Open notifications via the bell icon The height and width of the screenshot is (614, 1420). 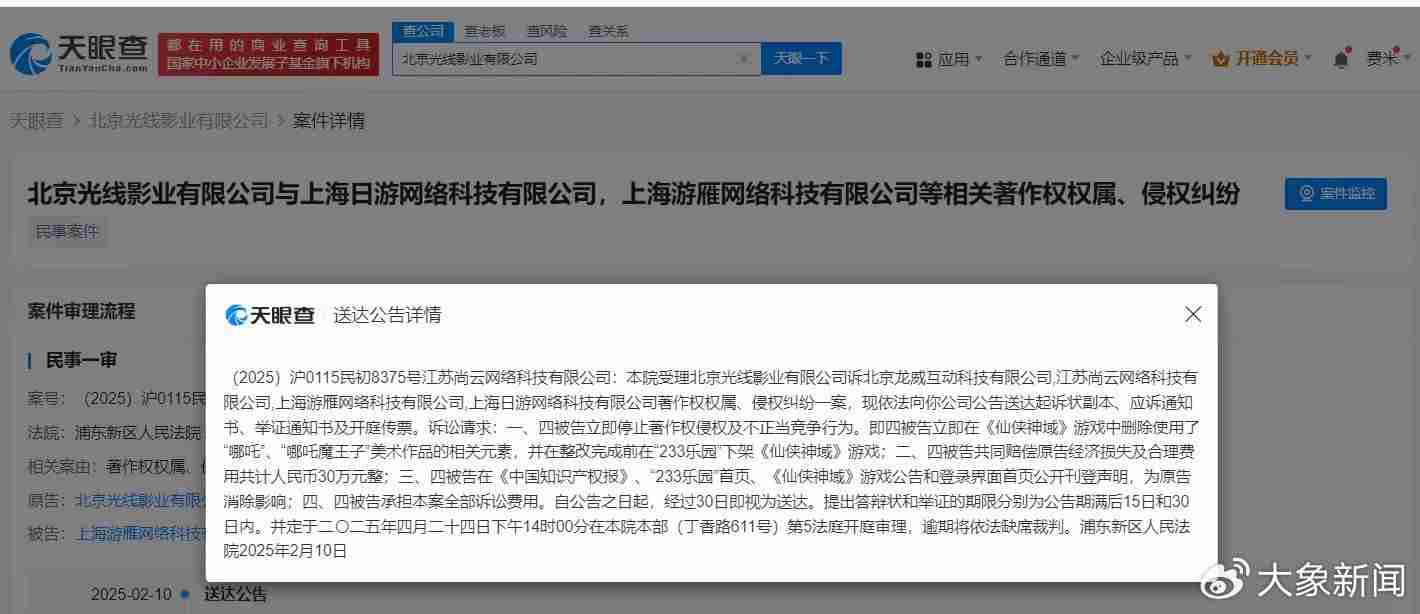point(1341,58)
